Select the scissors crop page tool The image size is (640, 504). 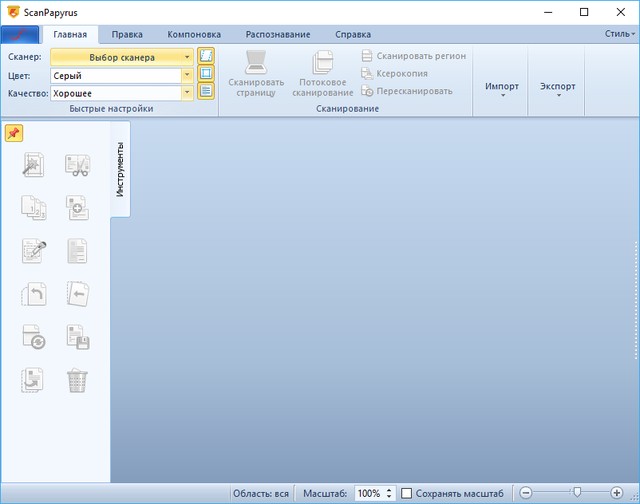coord(77,165)
